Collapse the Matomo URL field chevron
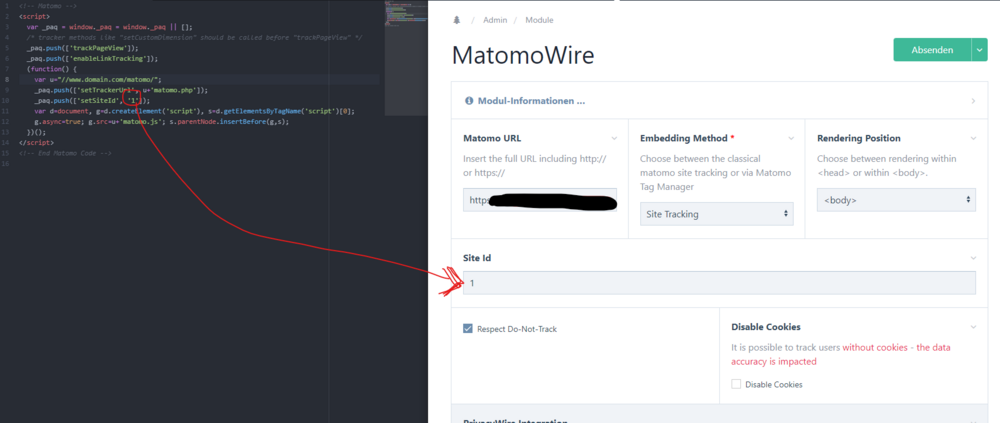 click(x=613, y=138)
